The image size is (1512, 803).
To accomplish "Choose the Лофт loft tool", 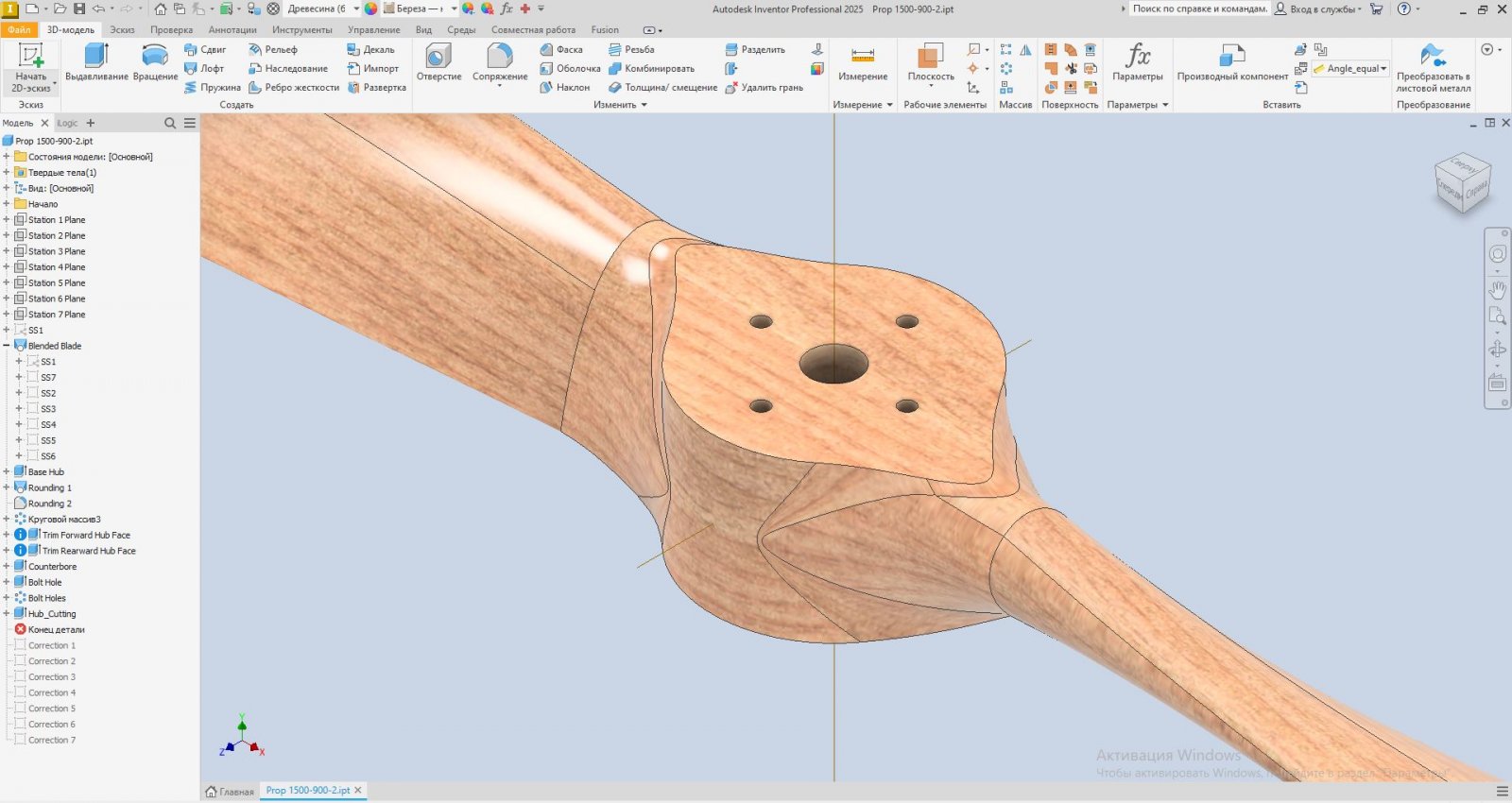I will tap(204, 68).
